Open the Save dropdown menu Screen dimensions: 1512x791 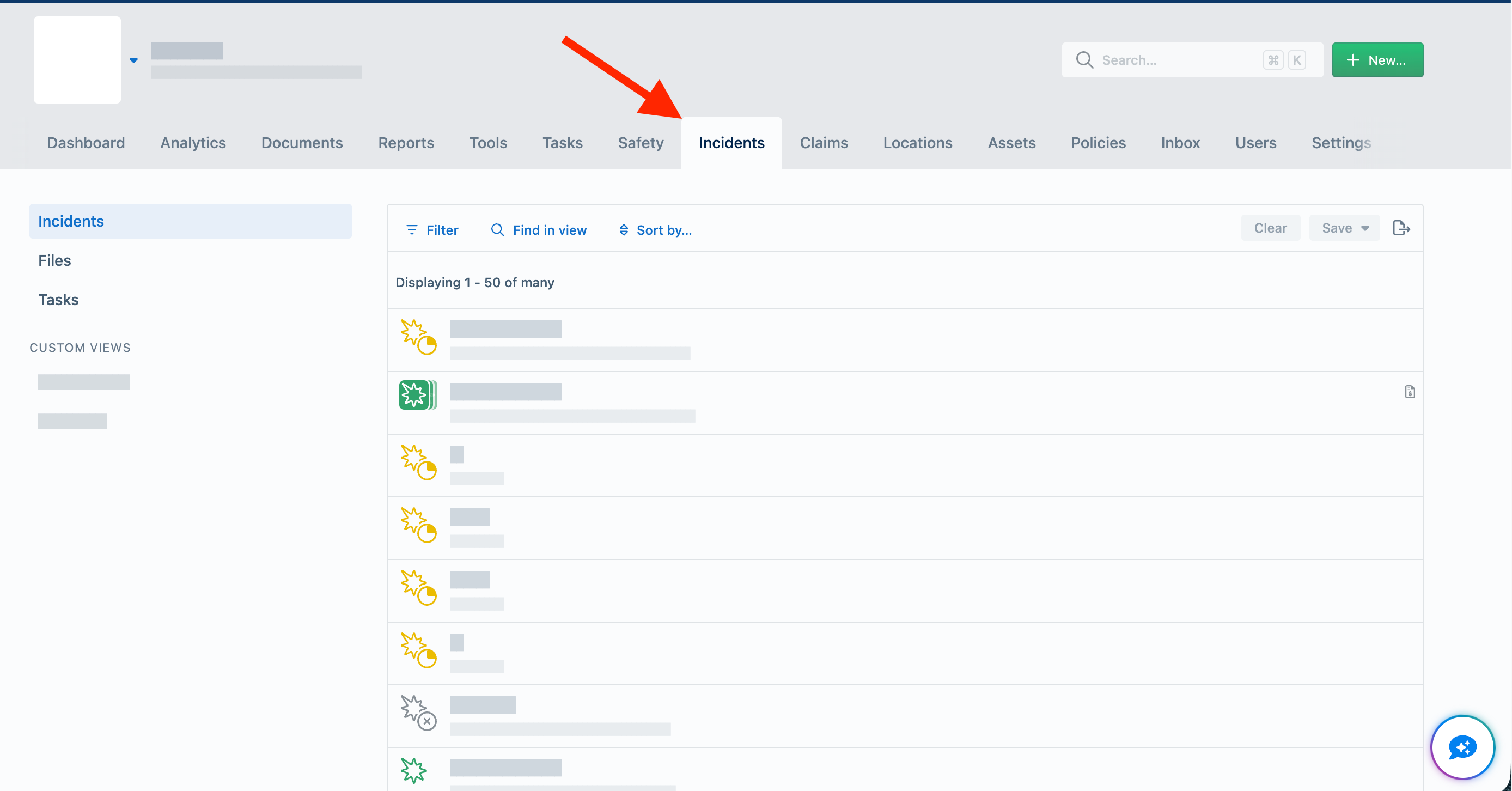[x=1344, y=228]
